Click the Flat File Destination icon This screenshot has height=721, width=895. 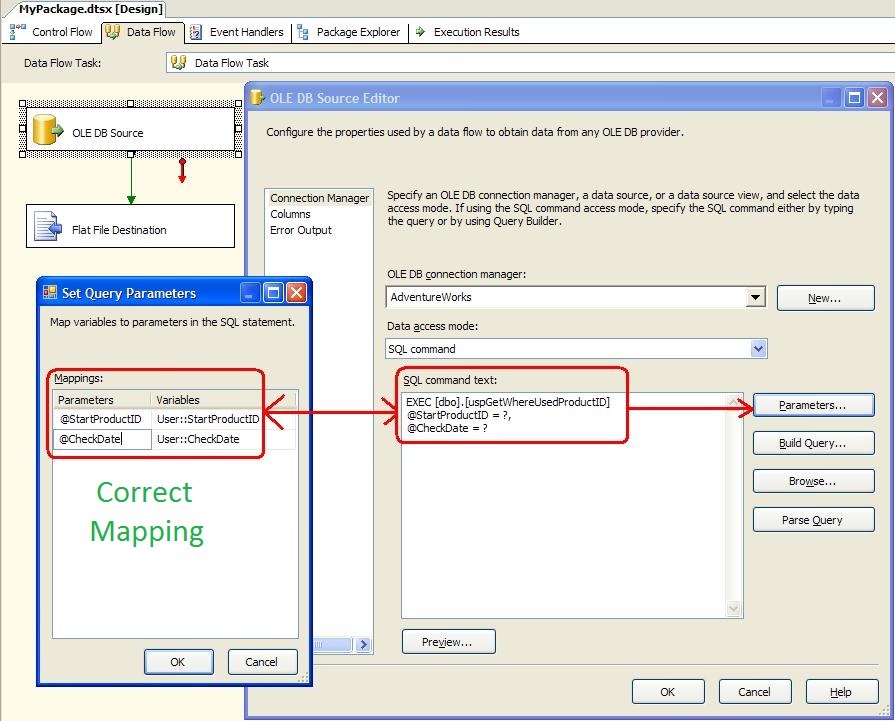tap(48, 228)
